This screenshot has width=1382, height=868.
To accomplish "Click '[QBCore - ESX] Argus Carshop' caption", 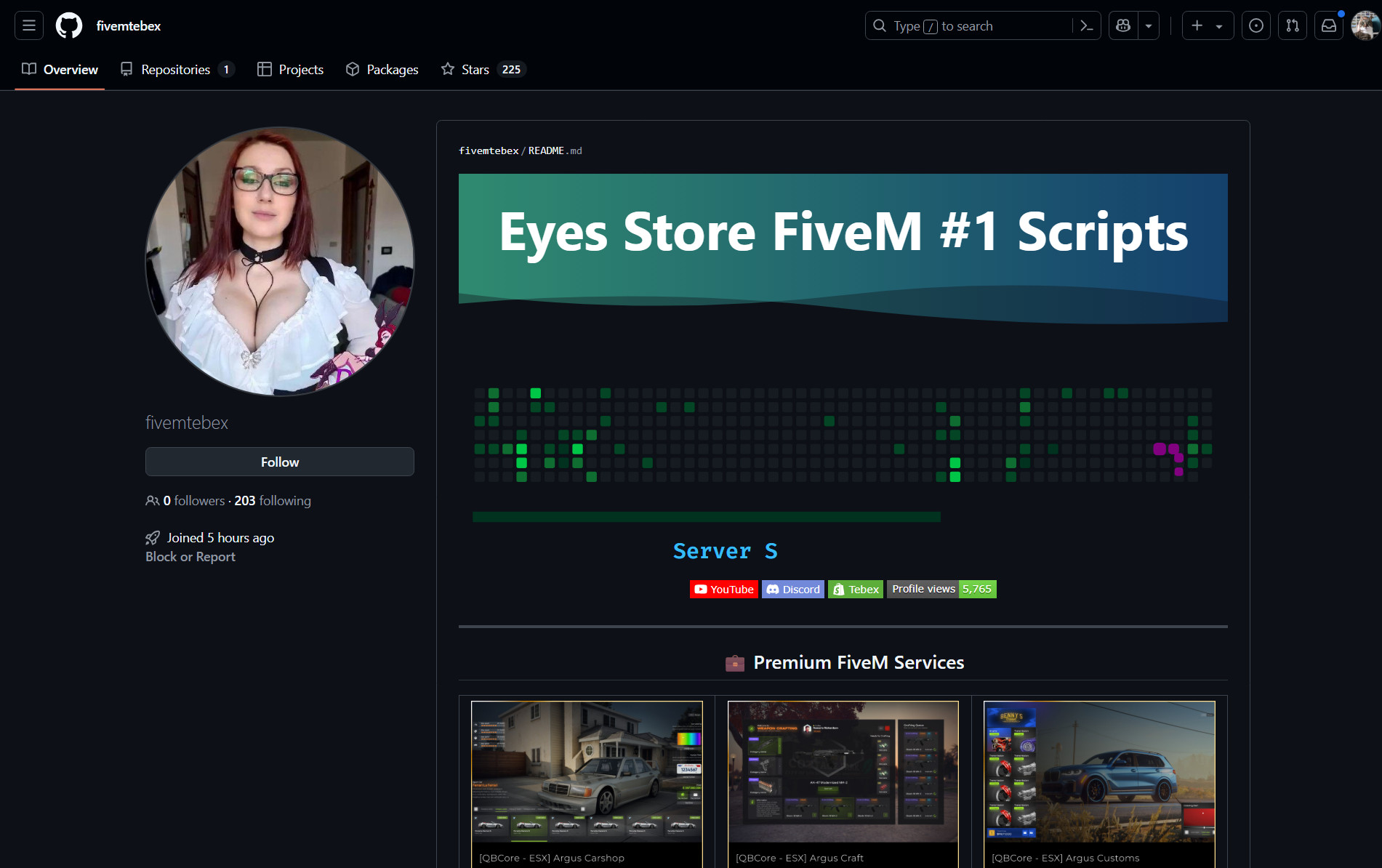I will (x=552, y=858).
